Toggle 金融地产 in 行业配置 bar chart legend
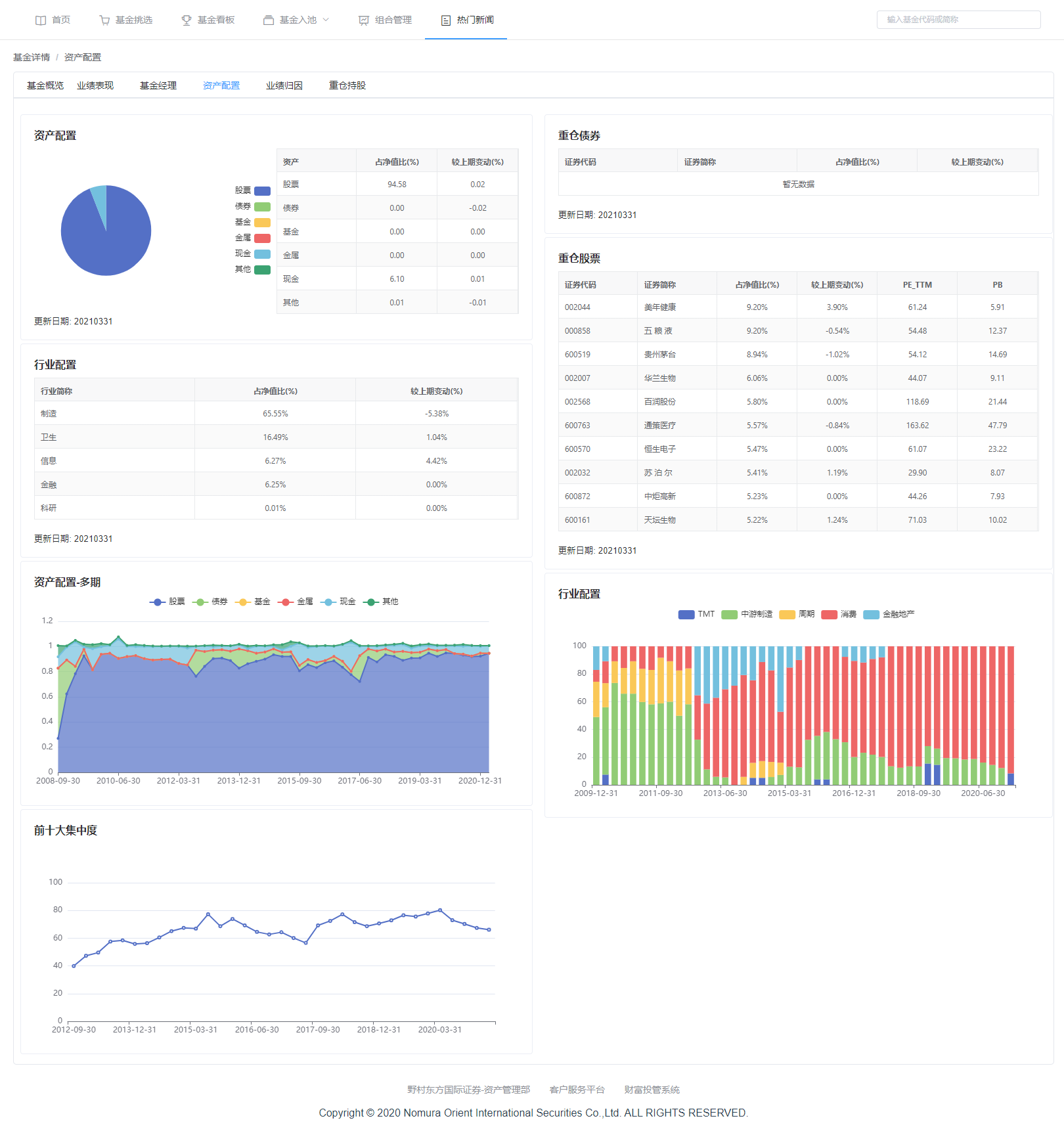Image resolution: width=1064 pixels, height=1131 pixels. pos(889,614)
